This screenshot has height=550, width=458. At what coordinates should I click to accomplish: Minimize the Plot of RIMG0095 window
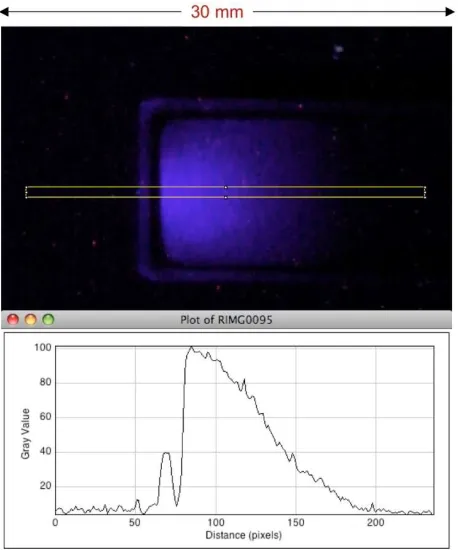tap(31, 320)
